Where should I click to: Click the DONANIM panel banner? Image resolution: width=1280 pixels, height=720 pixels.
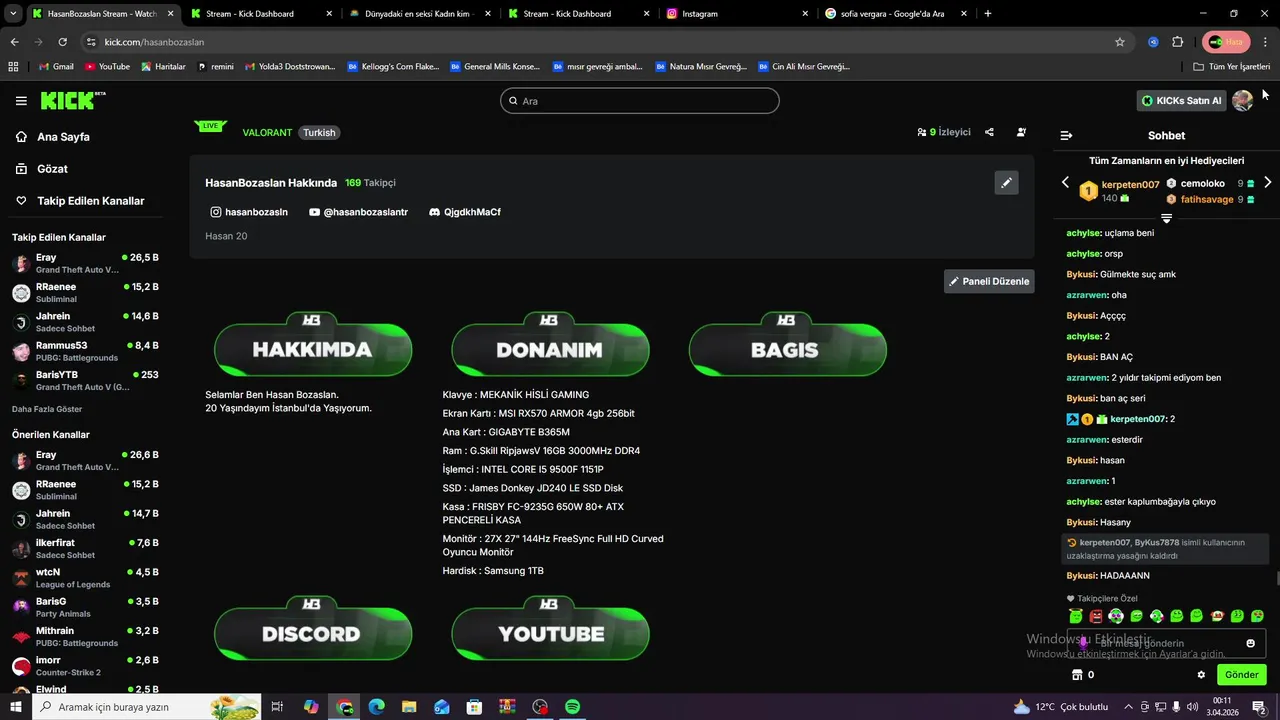[549, 347]
